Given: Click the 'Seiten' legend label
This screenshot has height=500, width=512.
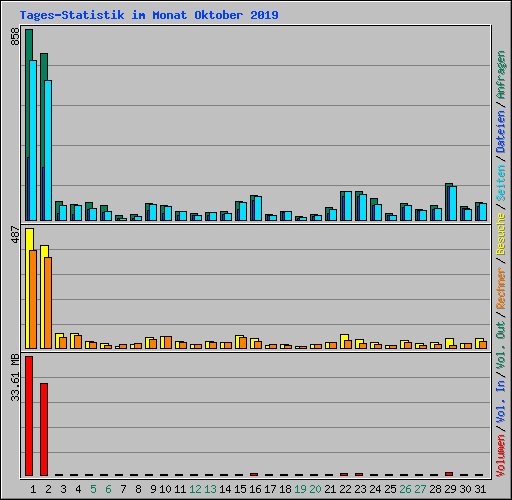Looking at the screenshot, I should pos(501,183).
